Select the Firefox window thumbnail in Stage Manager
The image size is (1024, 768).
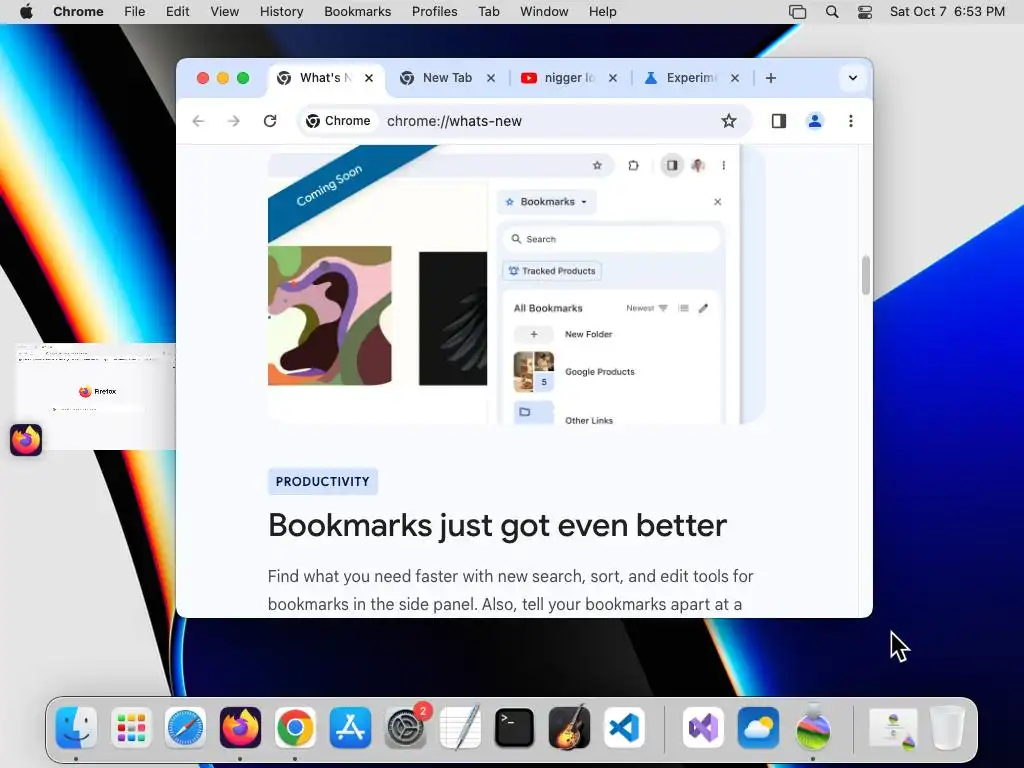[95, 396]
